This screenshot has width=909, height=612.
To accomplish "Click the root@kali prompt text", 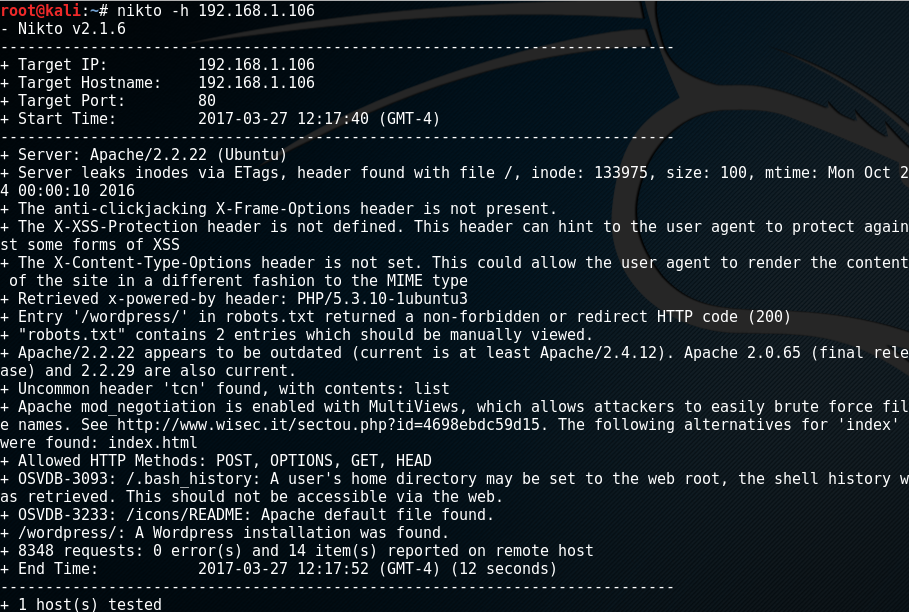I will pyautogui.click(x=41, y=10).
